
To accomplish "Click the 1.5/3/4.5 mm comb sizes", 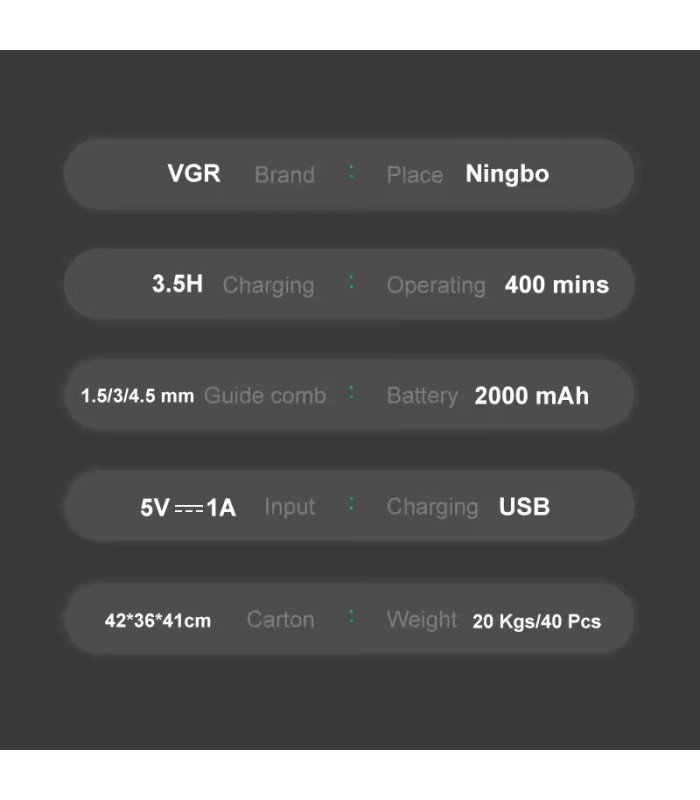I will (137, 396).
